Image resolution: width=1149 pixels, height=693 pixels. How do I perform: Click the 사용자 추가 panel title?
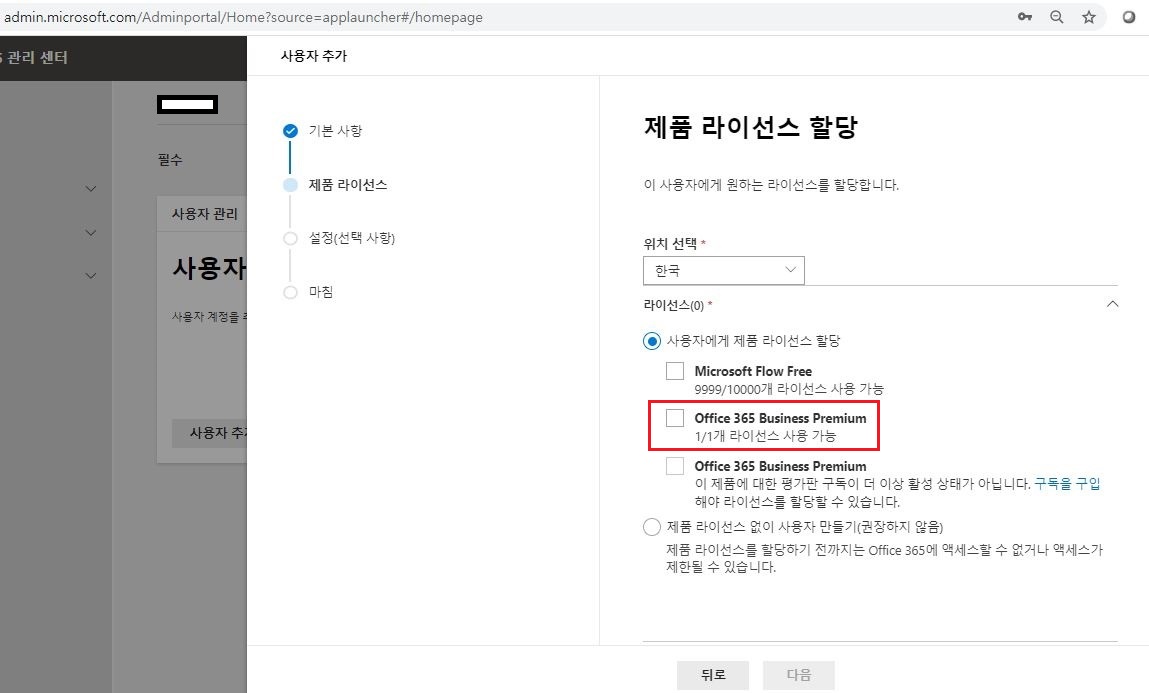(314, 56)
